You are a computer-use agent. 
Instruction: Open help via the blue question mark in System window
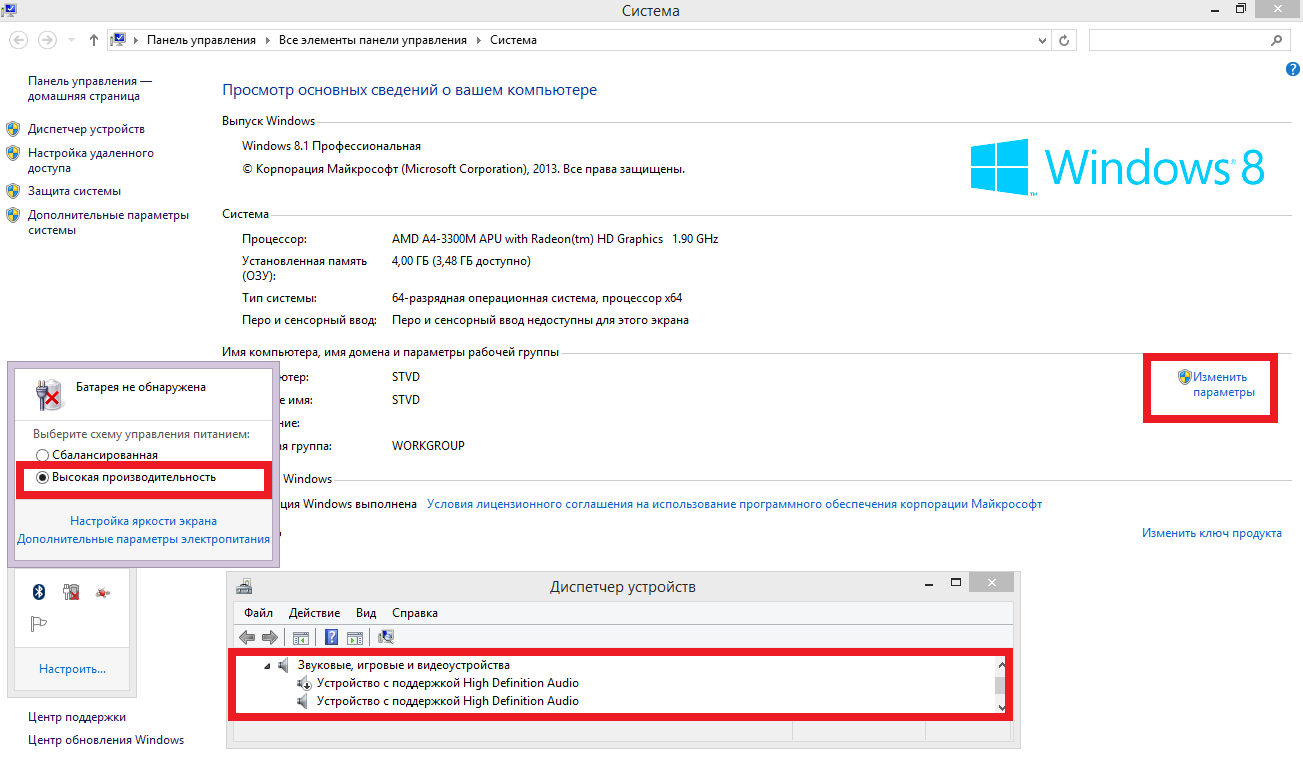pyautogui.click(x=1292, y=69)
